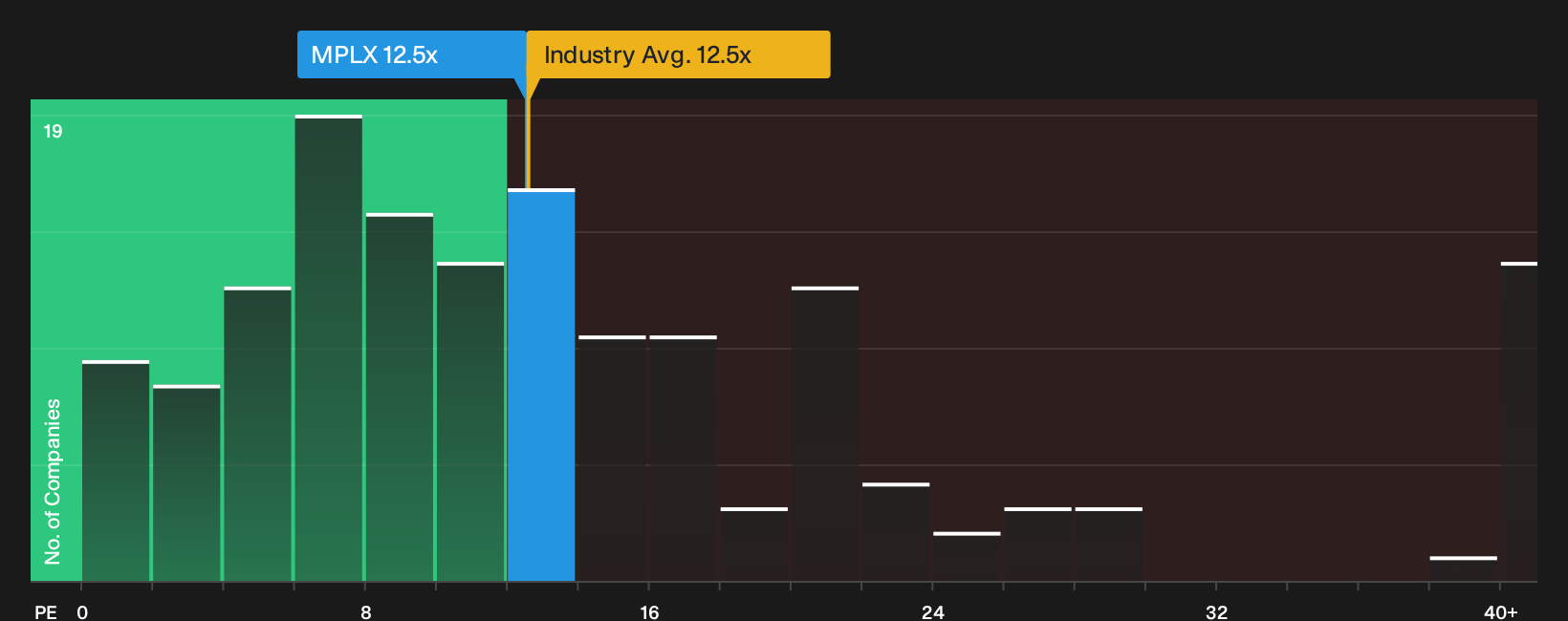Click the tall dark bar near PE 20
Viewport: 1568px width, 621px height.
pos(825,434)
